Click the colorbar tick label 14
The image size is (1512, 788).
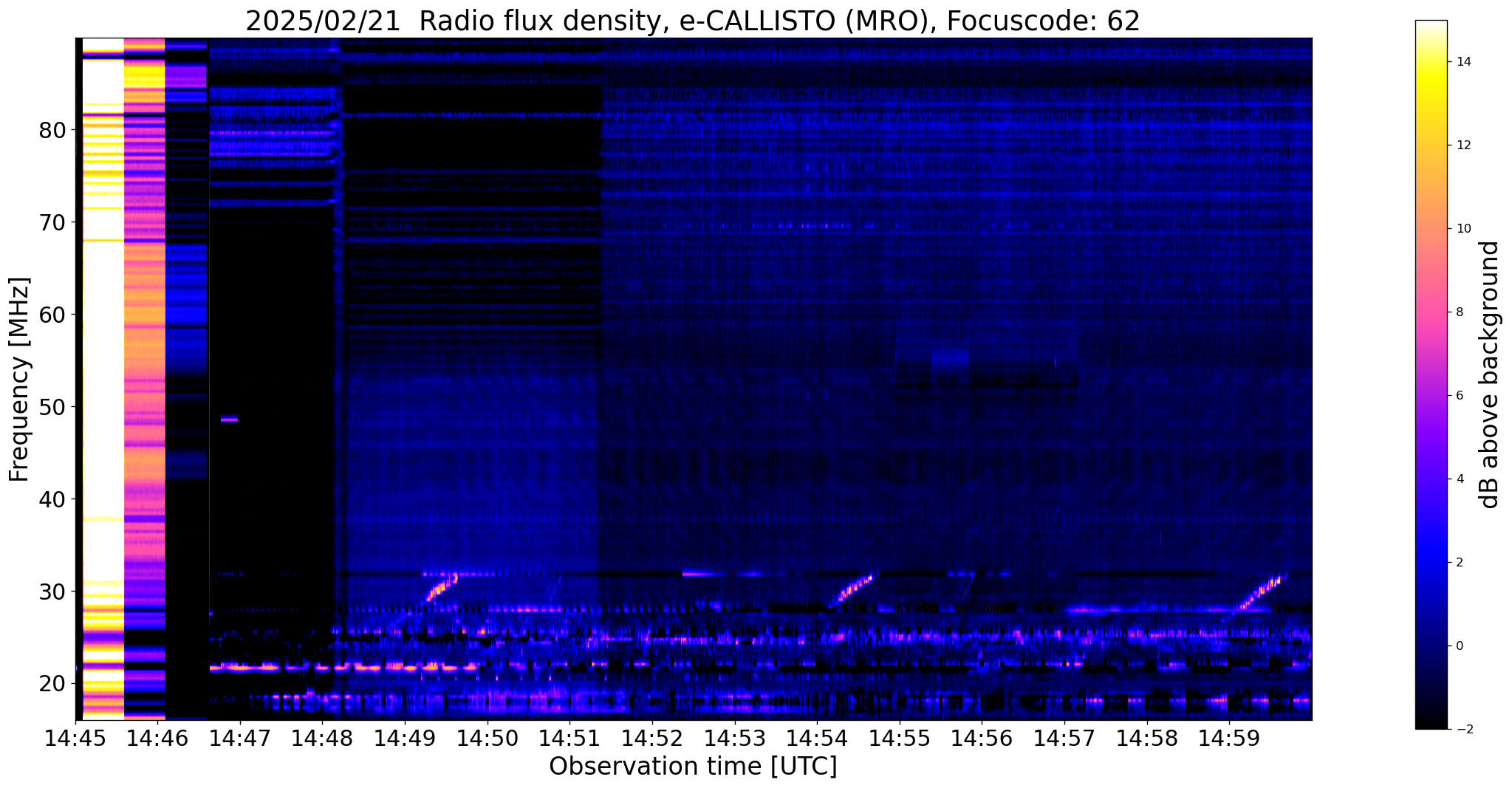[x=1463, y=62]
